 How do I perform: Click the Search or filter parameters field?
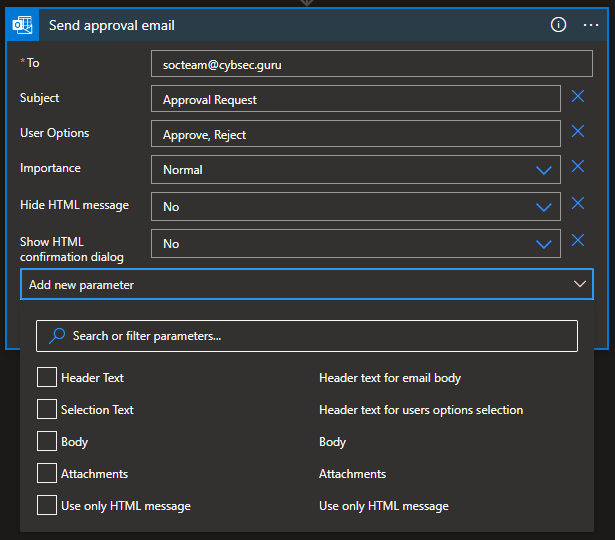tap(307, 336)
